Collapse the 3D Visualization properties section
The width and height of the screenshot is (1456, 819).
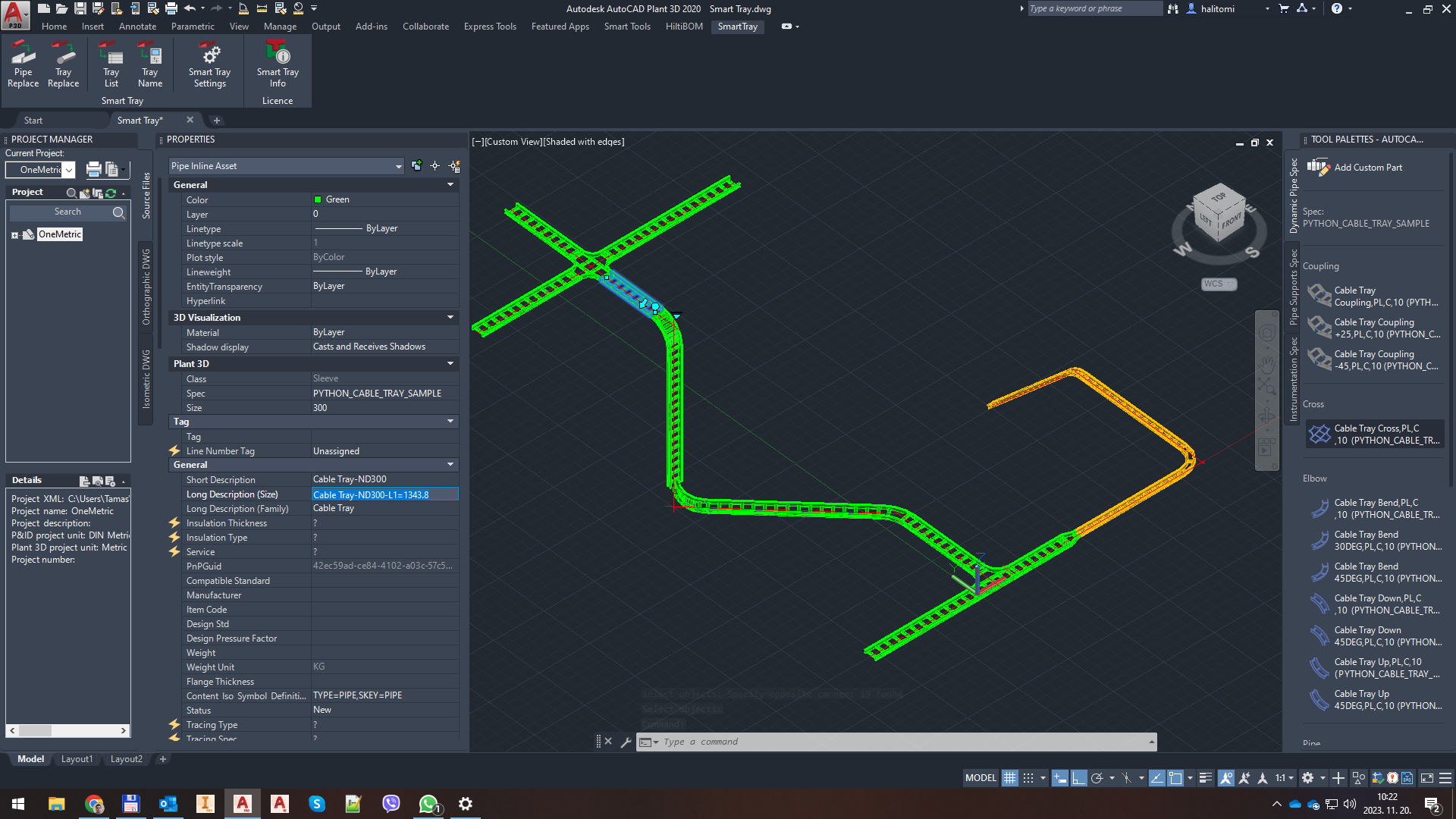[x=450, y=318]
